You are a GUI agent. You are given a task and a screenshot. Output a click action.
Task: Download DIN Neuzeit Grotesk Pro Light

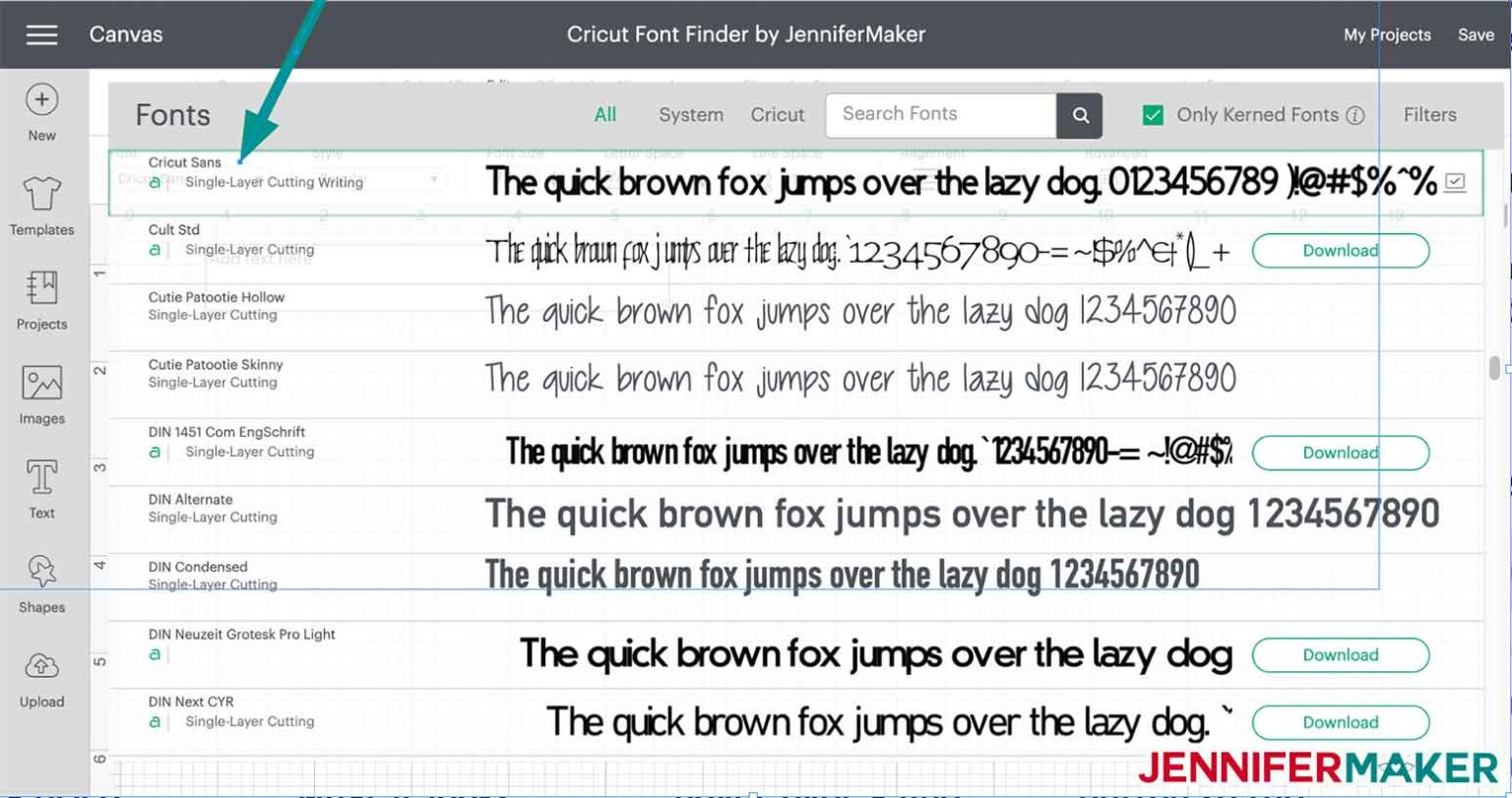1340,655
